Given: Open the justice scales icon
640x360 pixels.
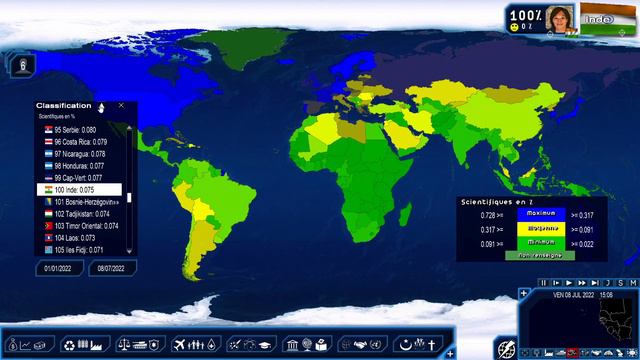Looking at the screenshot, I should pyautogui.click(x=124, y=345).
